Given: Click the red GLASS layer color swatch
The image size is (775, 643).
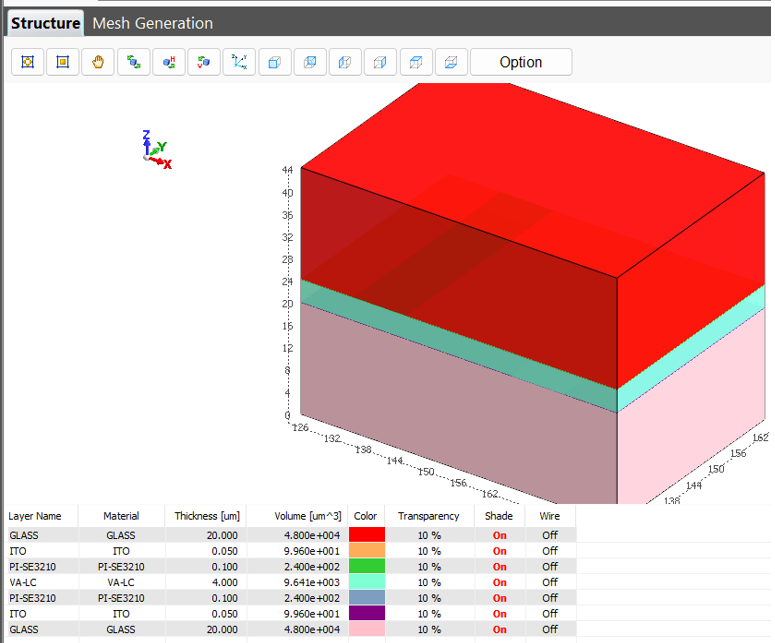Looking at the screenshot, I should pyautogui.click(x=366, y=535).
